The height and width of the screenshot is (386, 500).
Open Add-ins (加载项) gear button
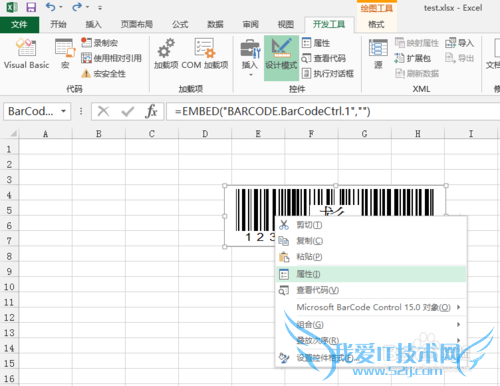[166, 53]
